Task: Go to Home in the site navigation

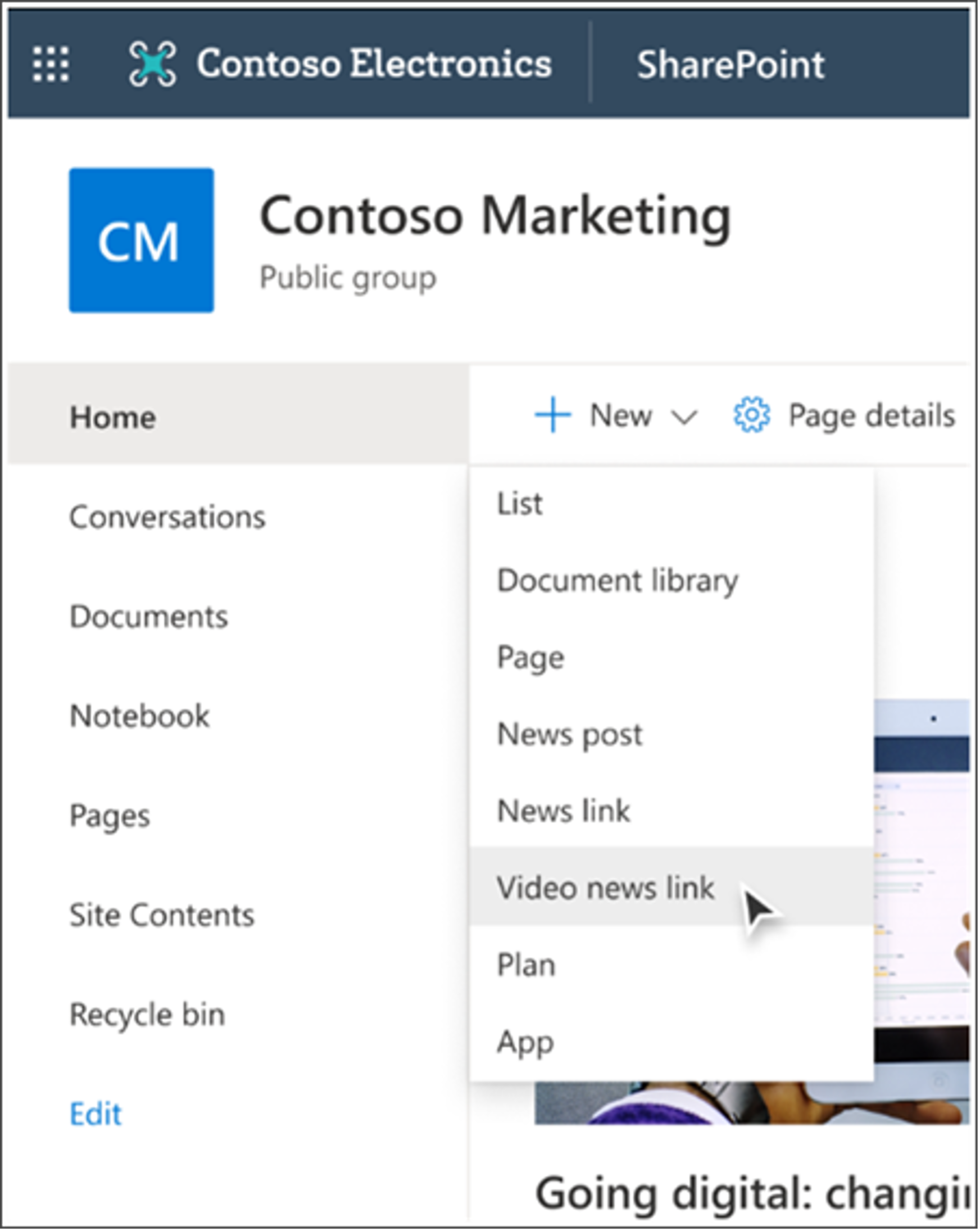Action: coord(112,417)
